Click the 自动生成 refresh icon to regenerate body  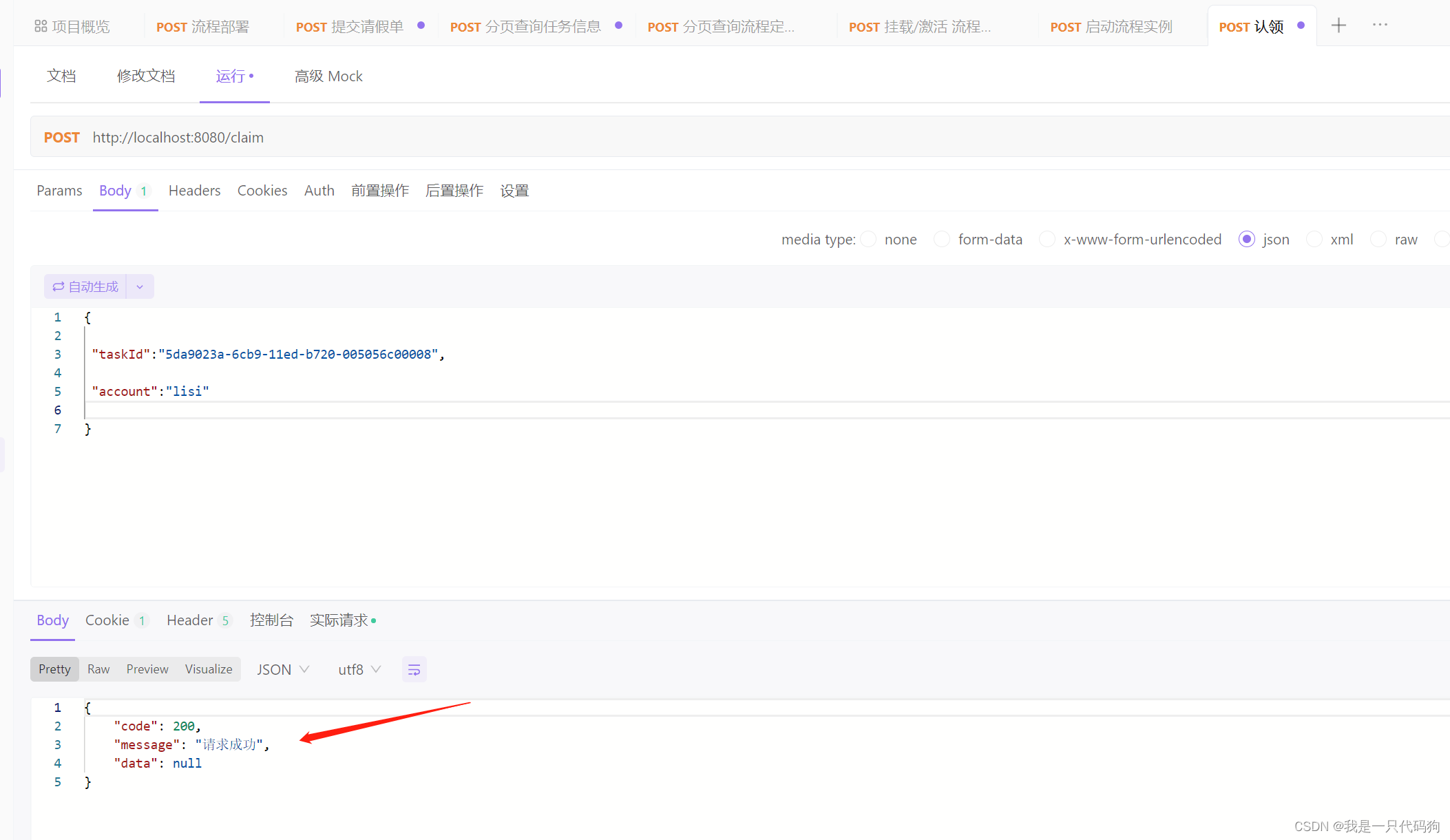click(x=59, y=286)
